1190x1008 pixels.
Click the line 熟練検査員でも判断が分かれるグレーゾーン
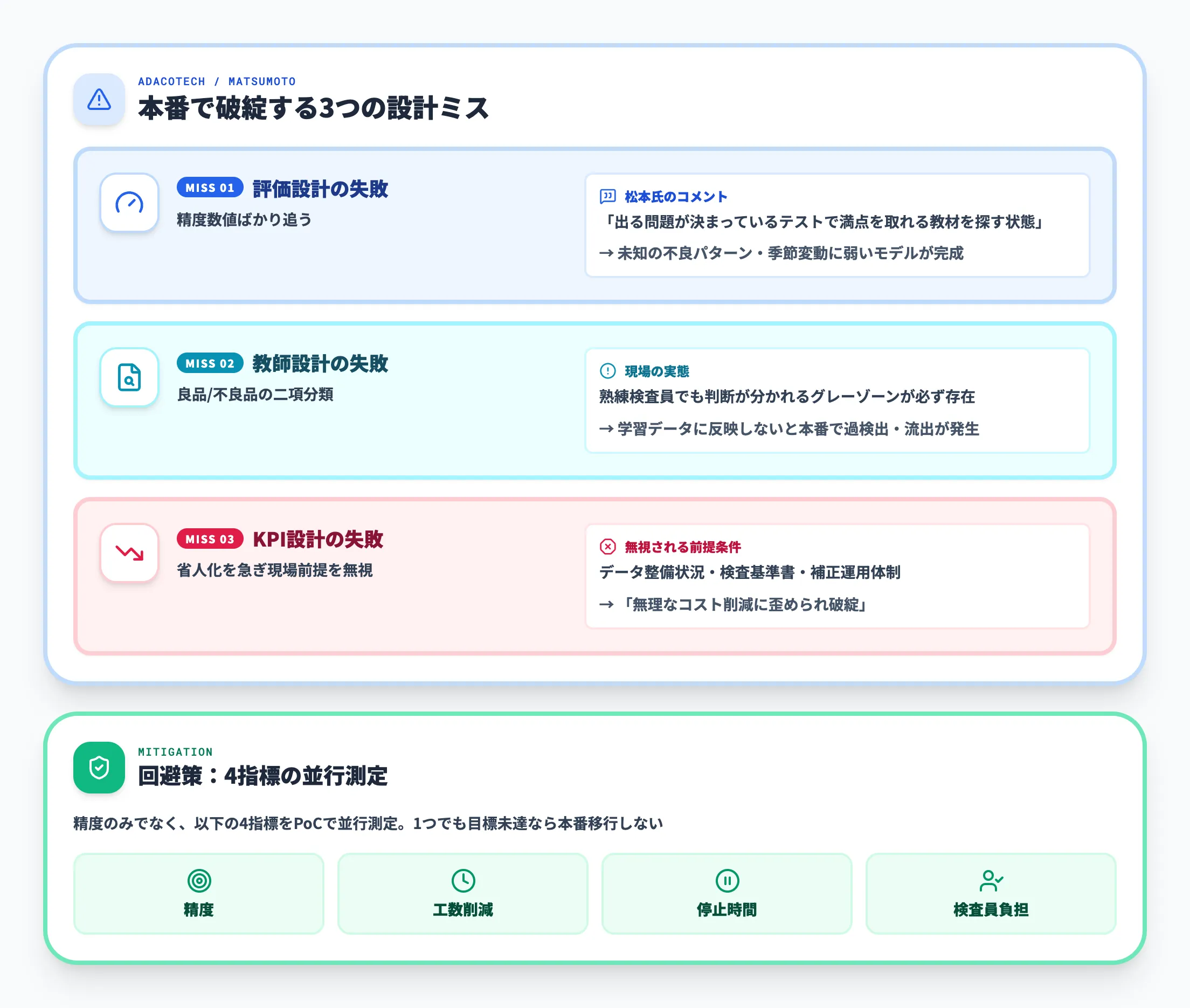tap(787, 397)
